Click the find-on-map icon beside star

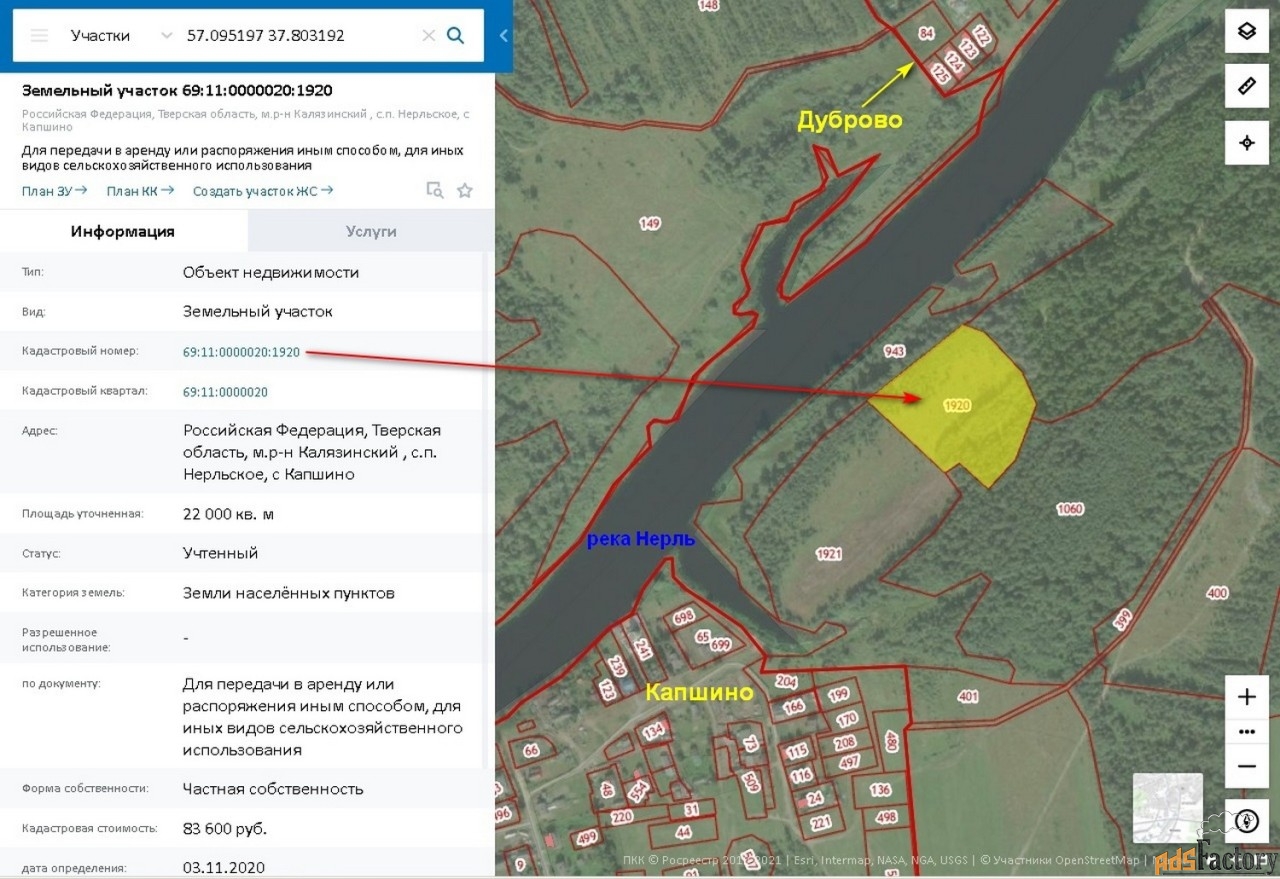click(435, 190)
